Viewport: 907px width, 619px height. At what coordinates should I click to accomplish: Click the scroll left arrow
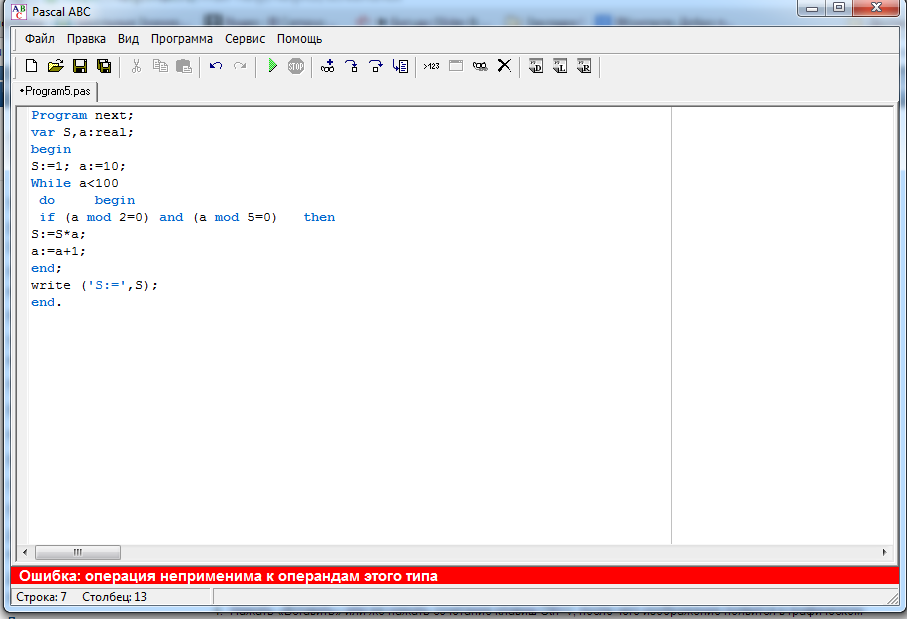pyautogui.click(x=25, y=552)
